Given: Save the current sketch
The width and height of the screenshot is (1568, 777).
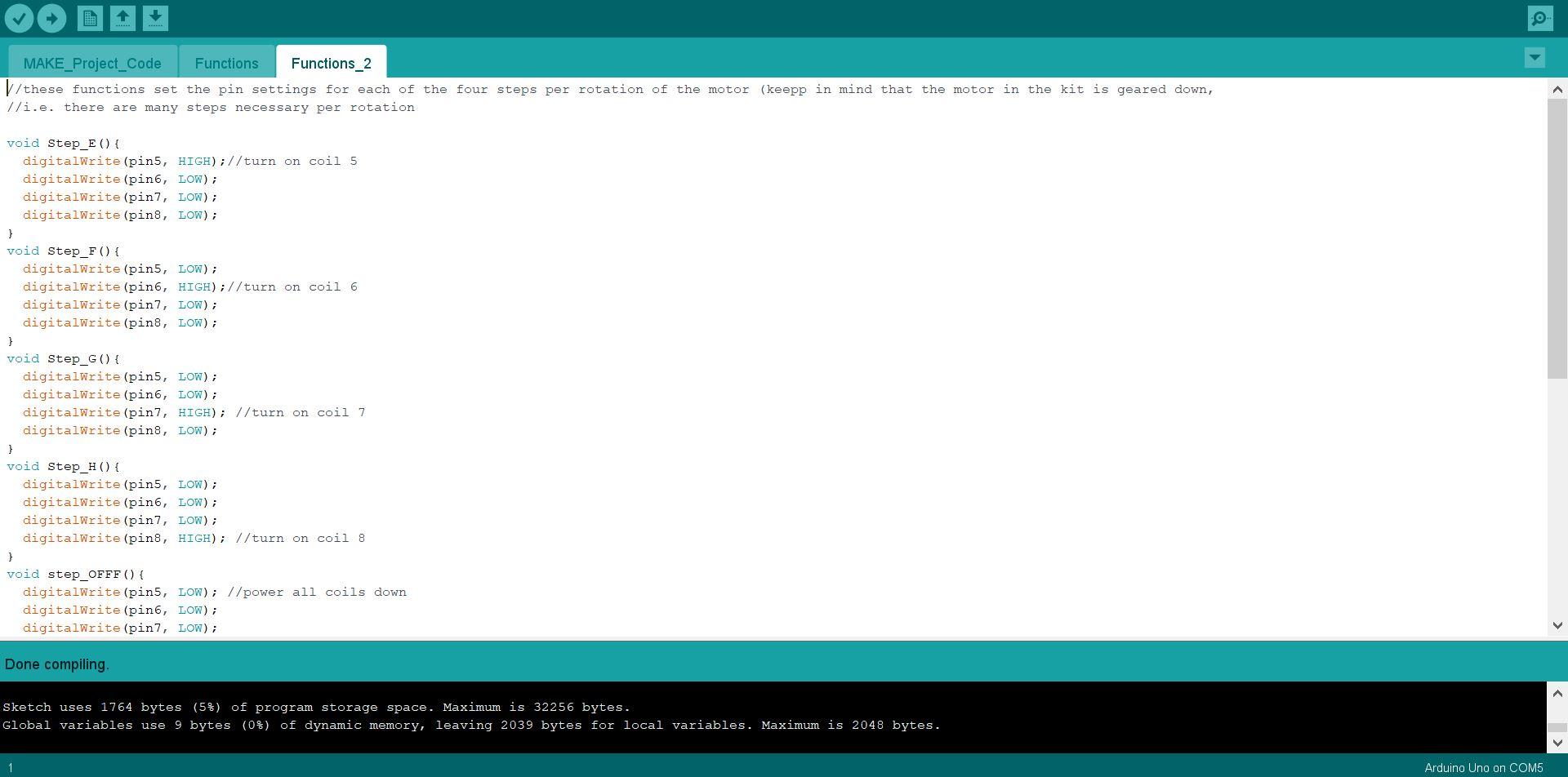Looking at the screenshot, I should pos(155,18).
